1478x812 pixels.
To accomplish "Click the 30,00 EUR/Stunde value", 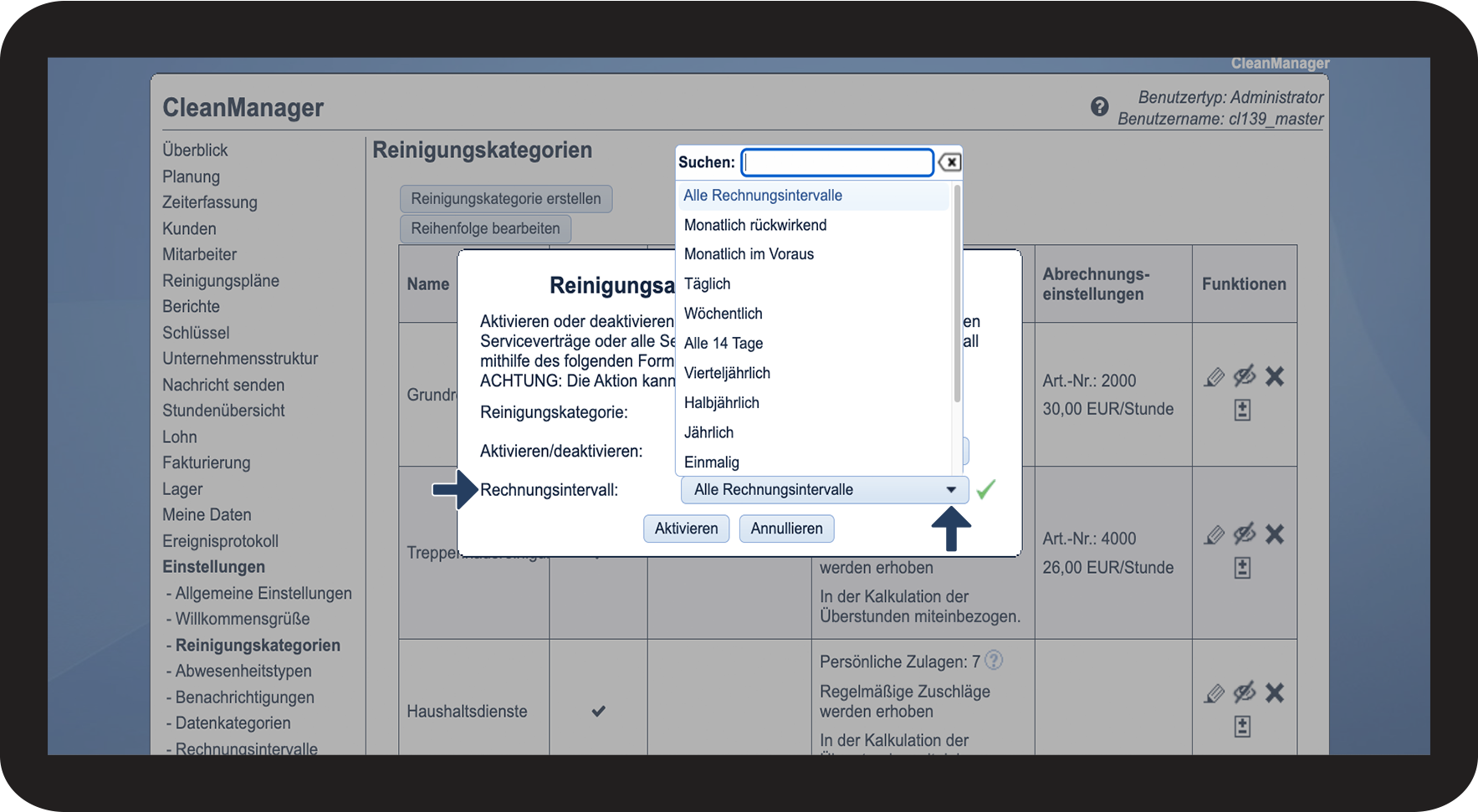I will 1107,409.
